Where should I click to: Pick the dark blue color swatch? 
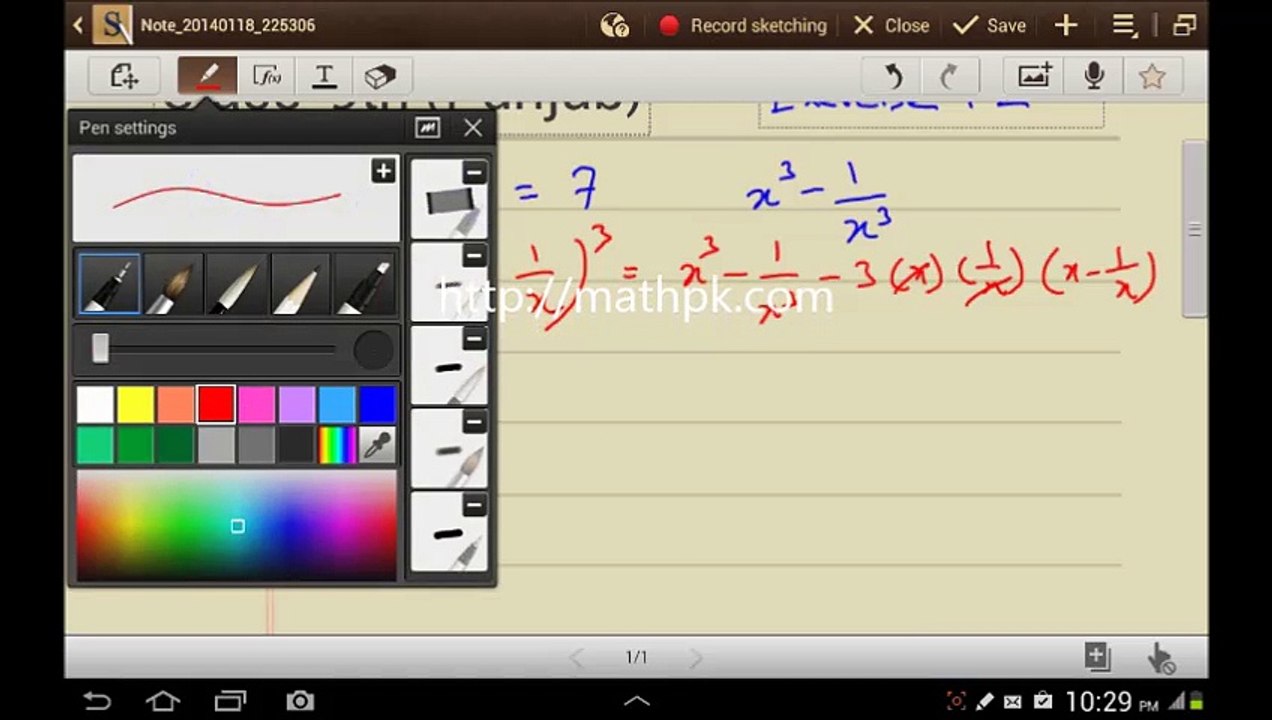[376, 405]
